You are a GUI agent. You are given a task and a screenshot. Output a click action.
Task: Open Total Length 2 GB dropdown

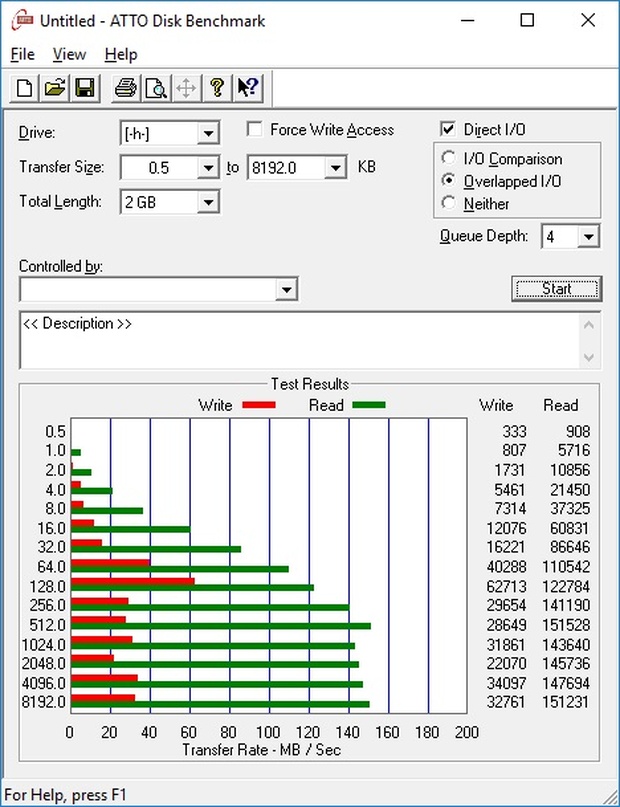point(208,202)
